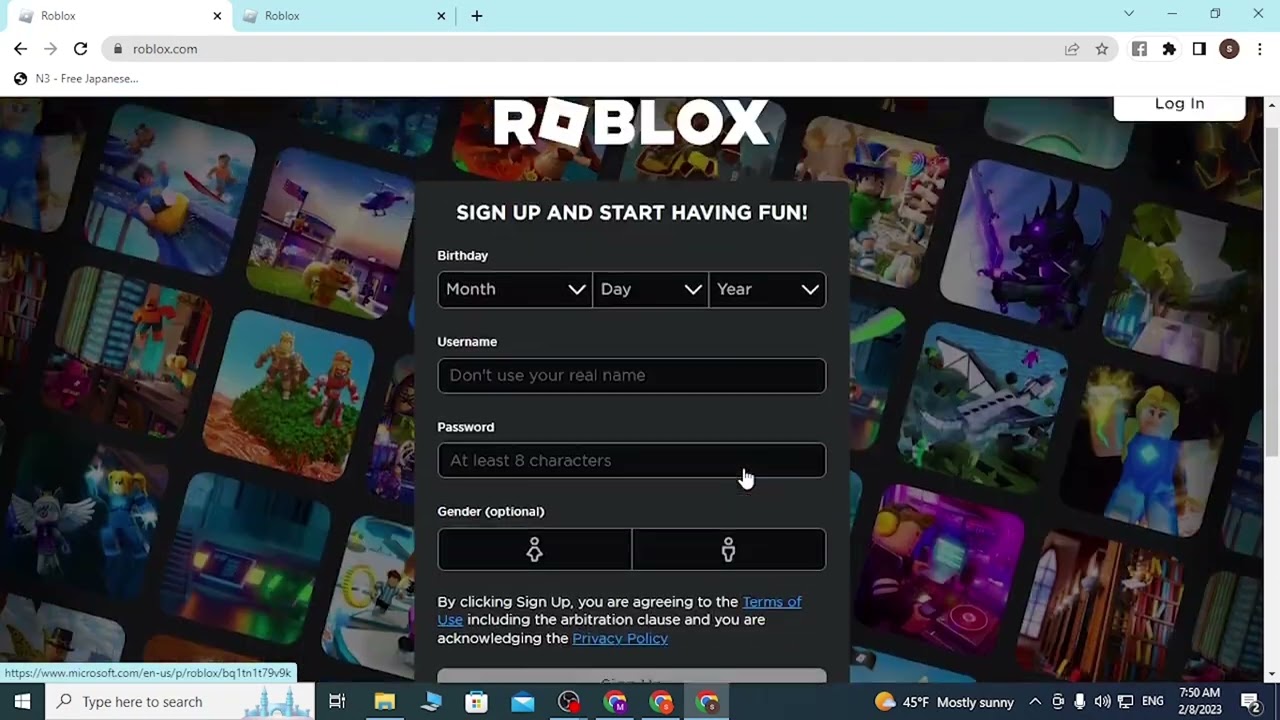Open the Mail app from taskbar

(x=523, y=701)
